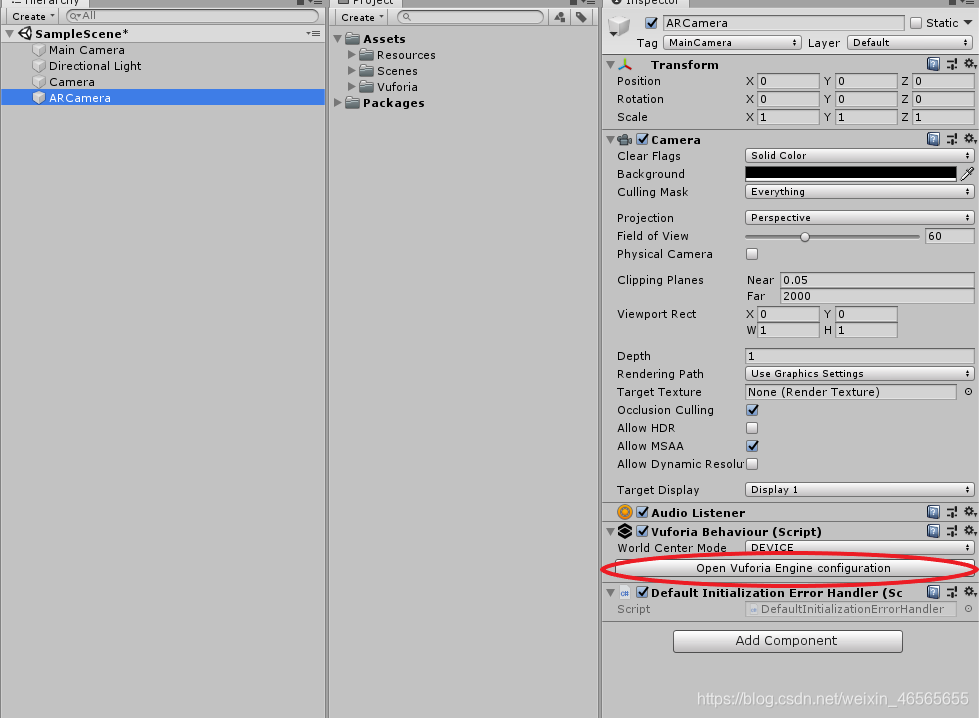This screenshot has width=979, height=718.
Task: Select Scenes folder in Project
Action: pos(397,71)
